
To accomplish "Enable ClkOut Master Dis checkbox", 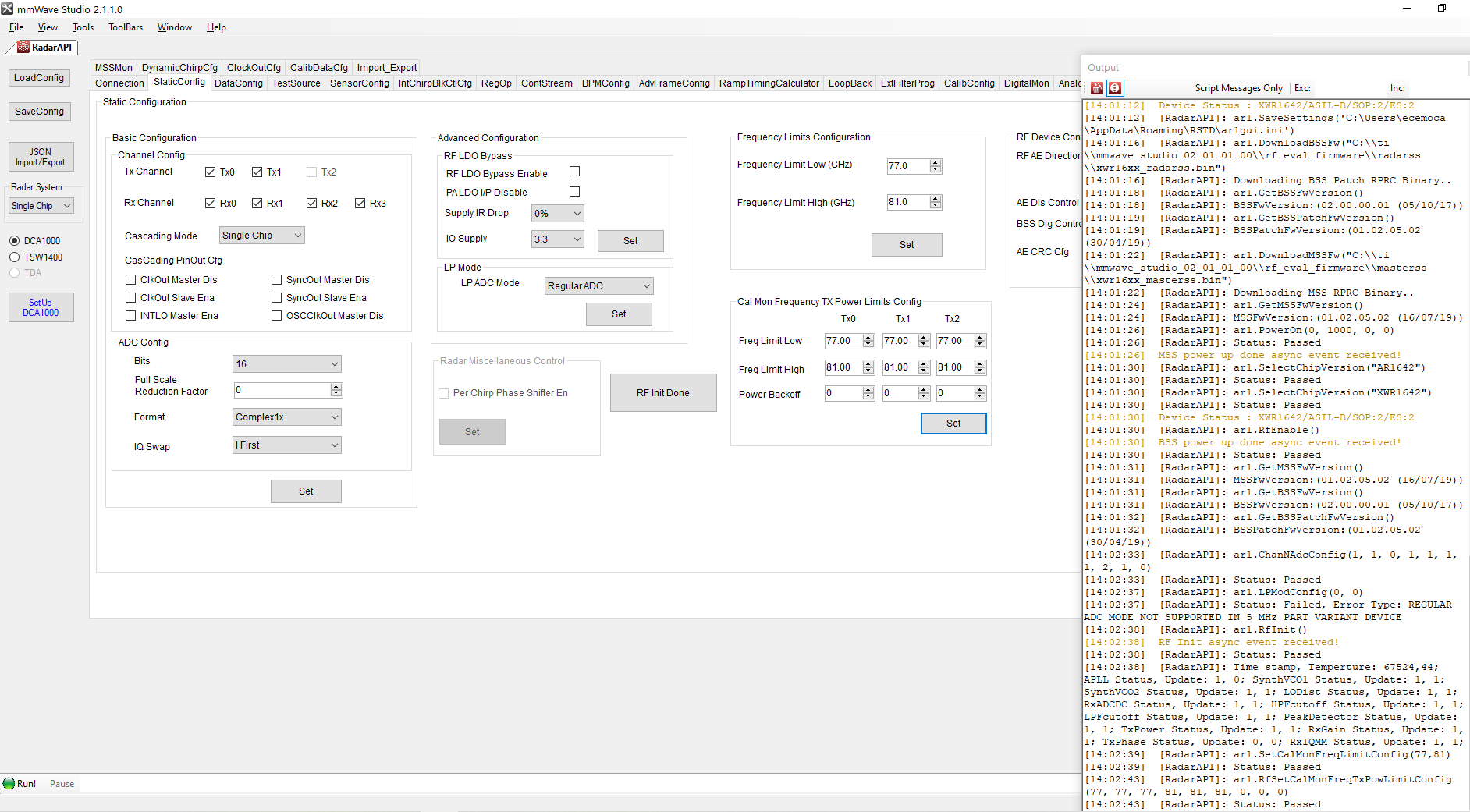I will coord(130,279).
